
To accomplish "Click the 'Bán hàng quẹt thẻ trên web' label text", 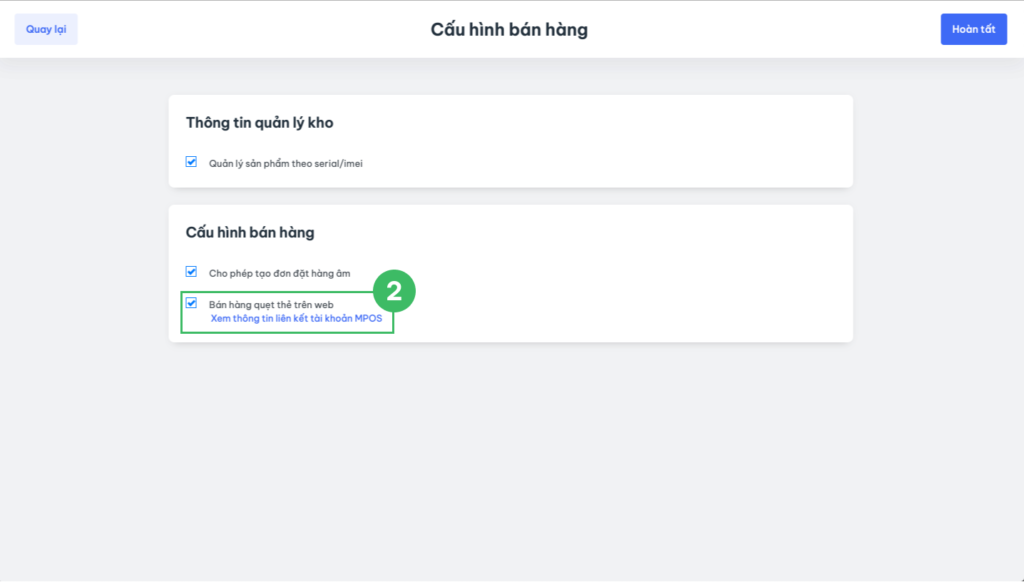I will [271, 304].
